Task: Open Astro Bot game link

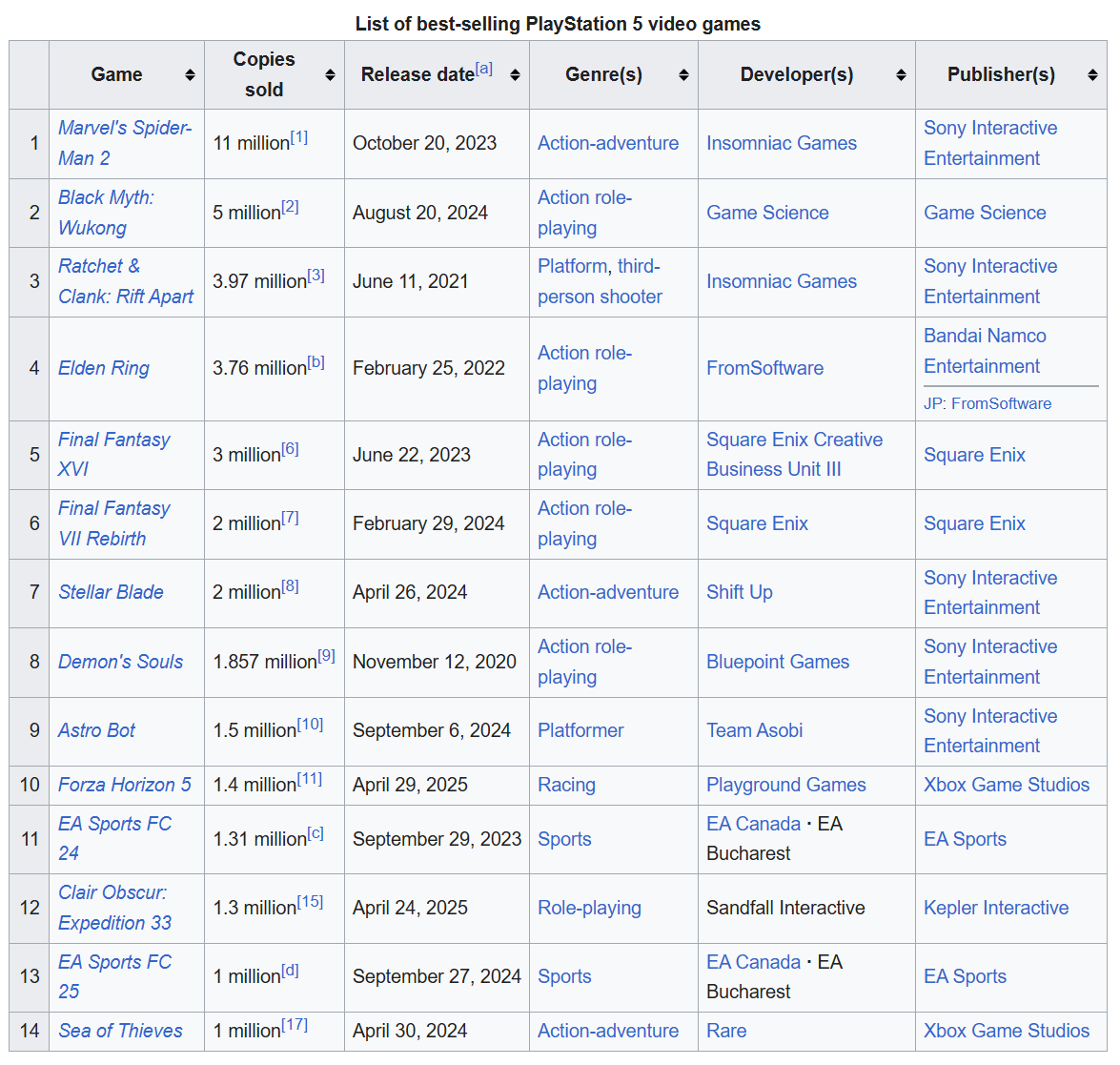Action: click(x=96, y=730)
